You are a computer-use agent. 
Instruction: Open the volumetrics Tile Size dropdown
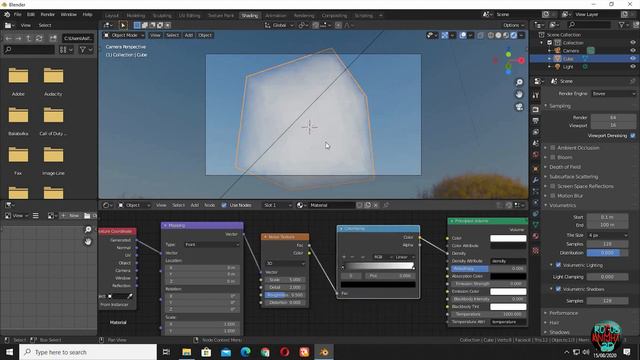click(x=607, y=236)
